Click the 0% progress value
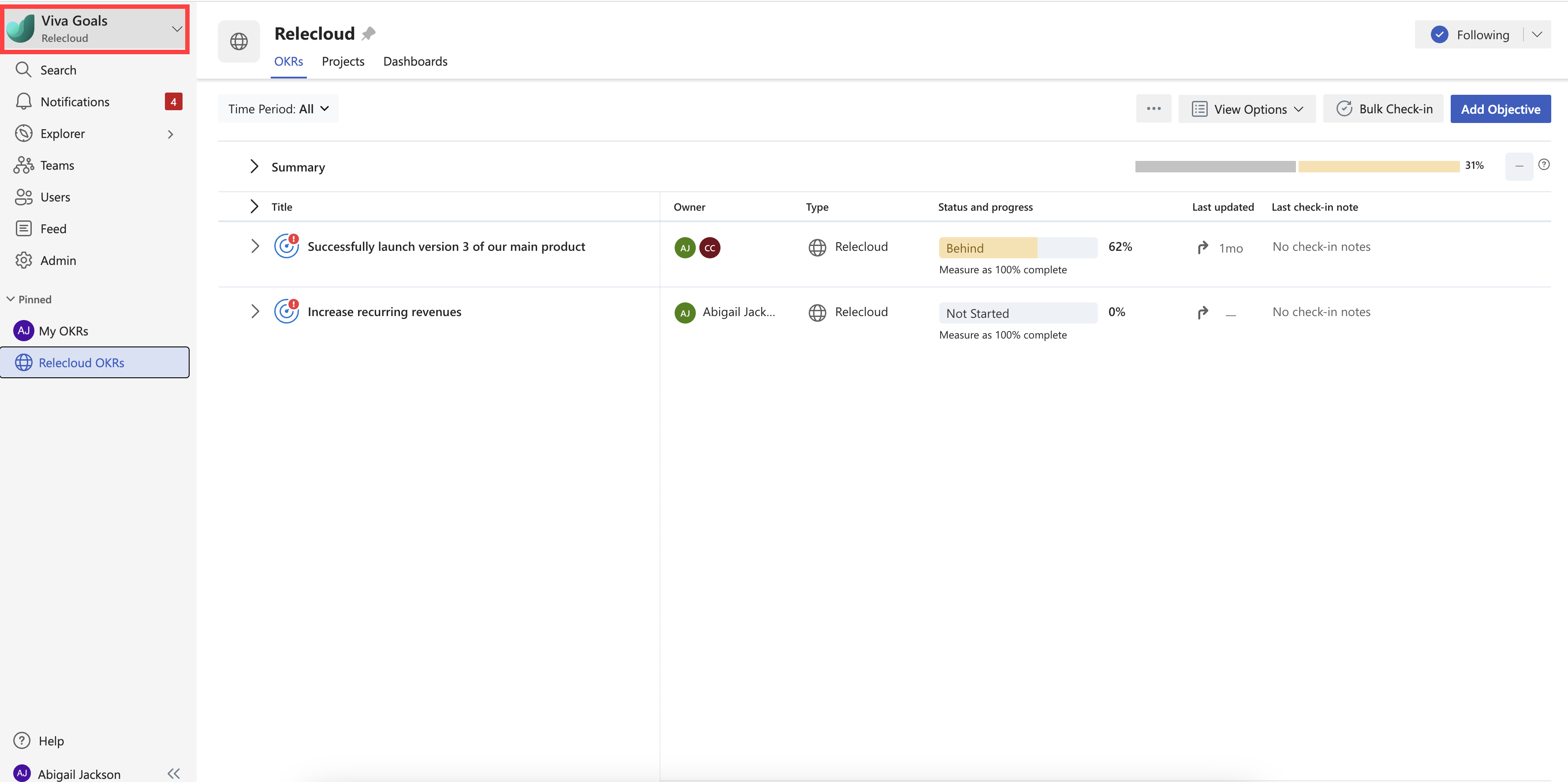1568x782 pixels. point(1116,312)
